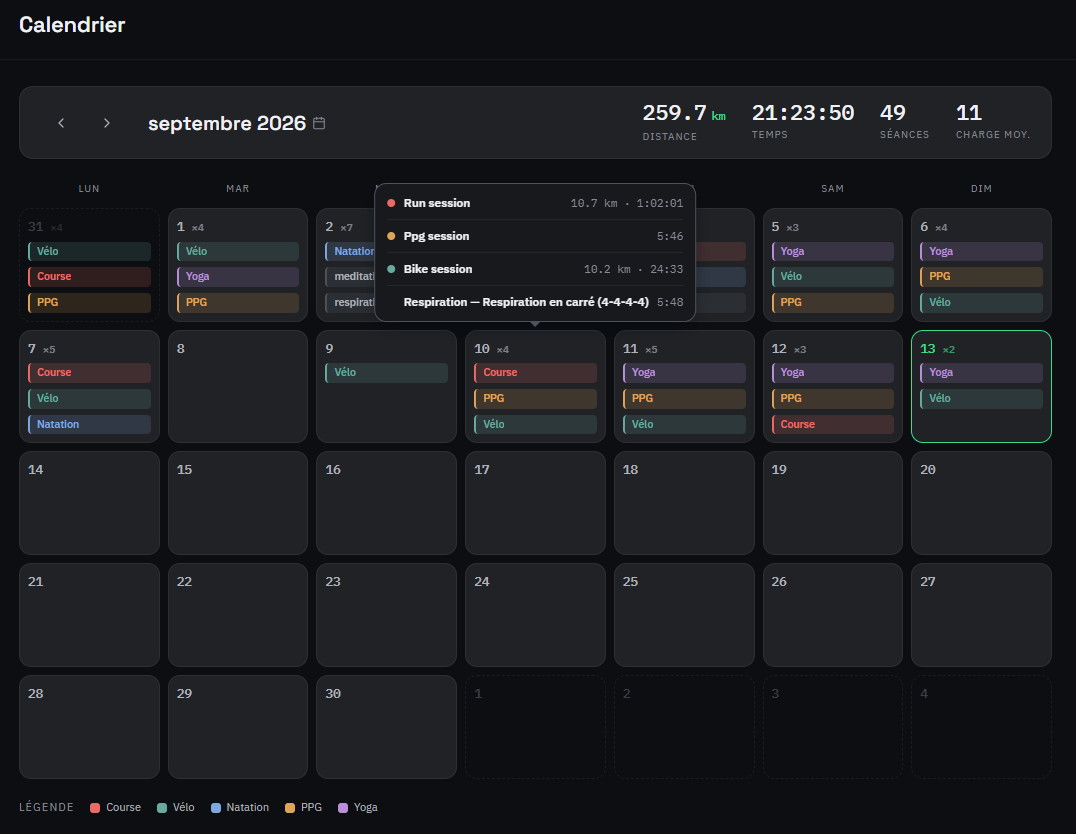Open Vélo session on day 7

pos(89,398)
